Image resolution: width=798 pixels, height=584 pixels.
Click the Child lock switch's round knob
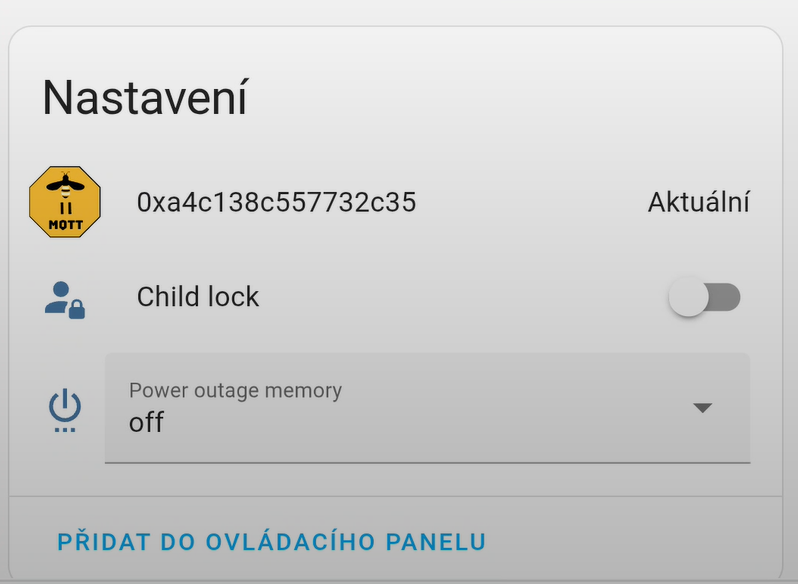689,298
